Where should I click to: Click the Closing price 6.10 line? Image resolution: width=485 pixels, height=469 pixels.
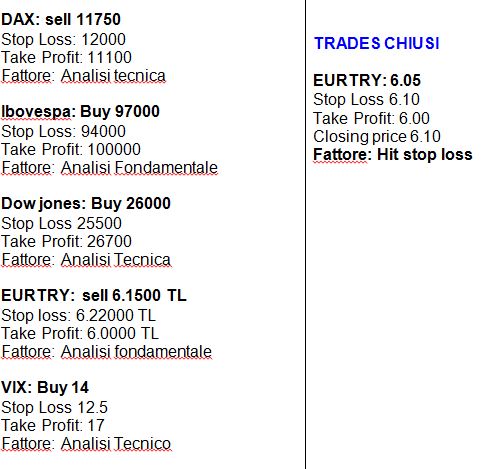(377, 137)
